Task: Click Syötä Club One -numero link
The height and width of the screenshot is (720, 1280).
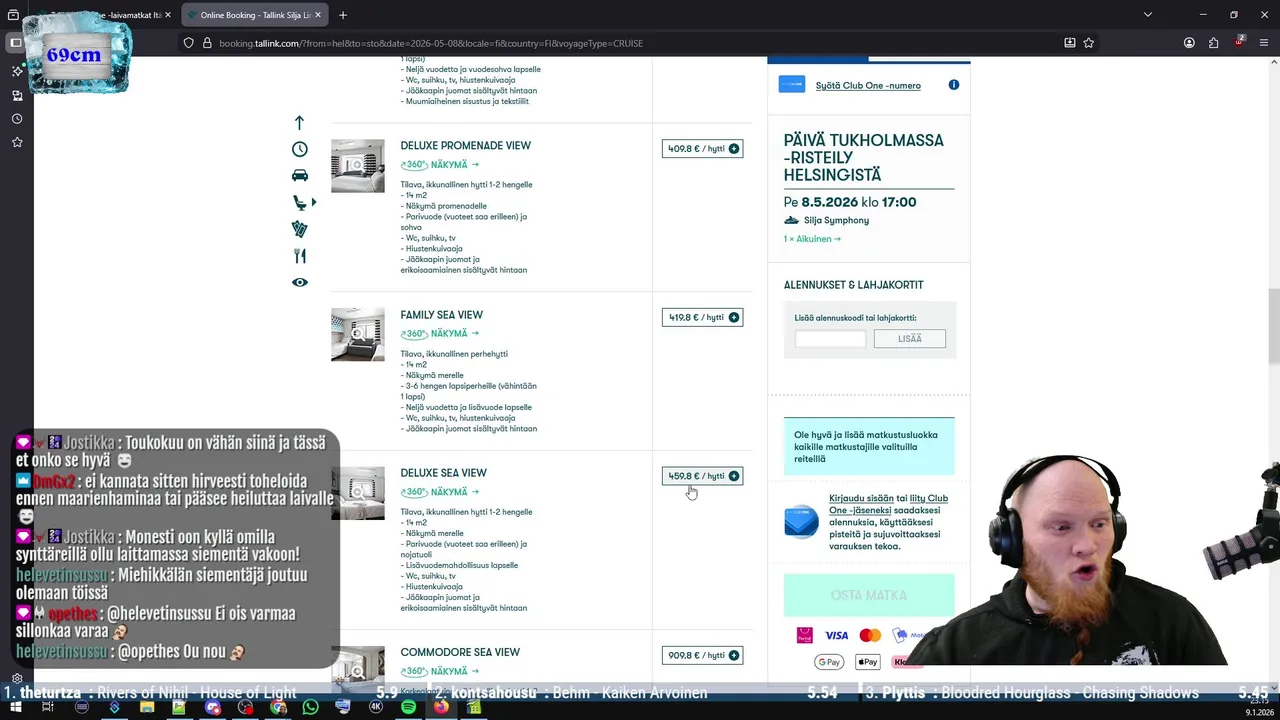Action: [x=868, y=86]
